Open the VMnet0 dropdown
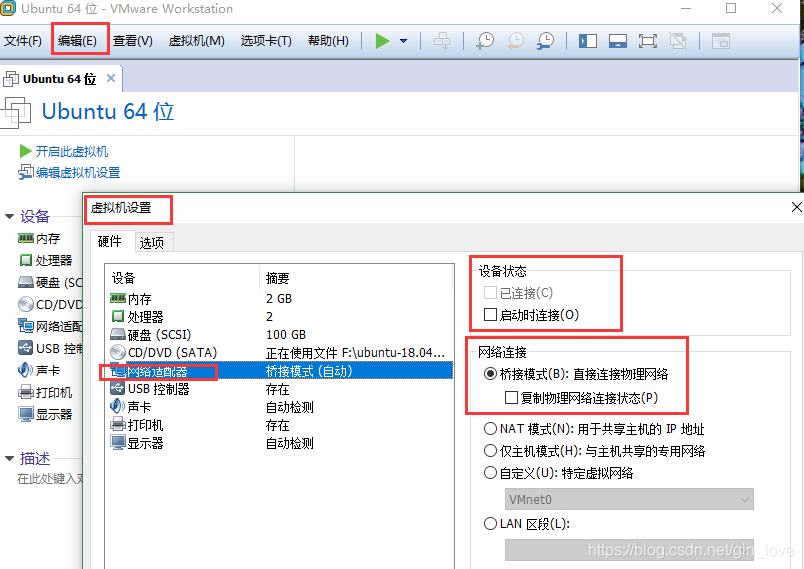The image size is (804, 569). click(x=629, y=499)
